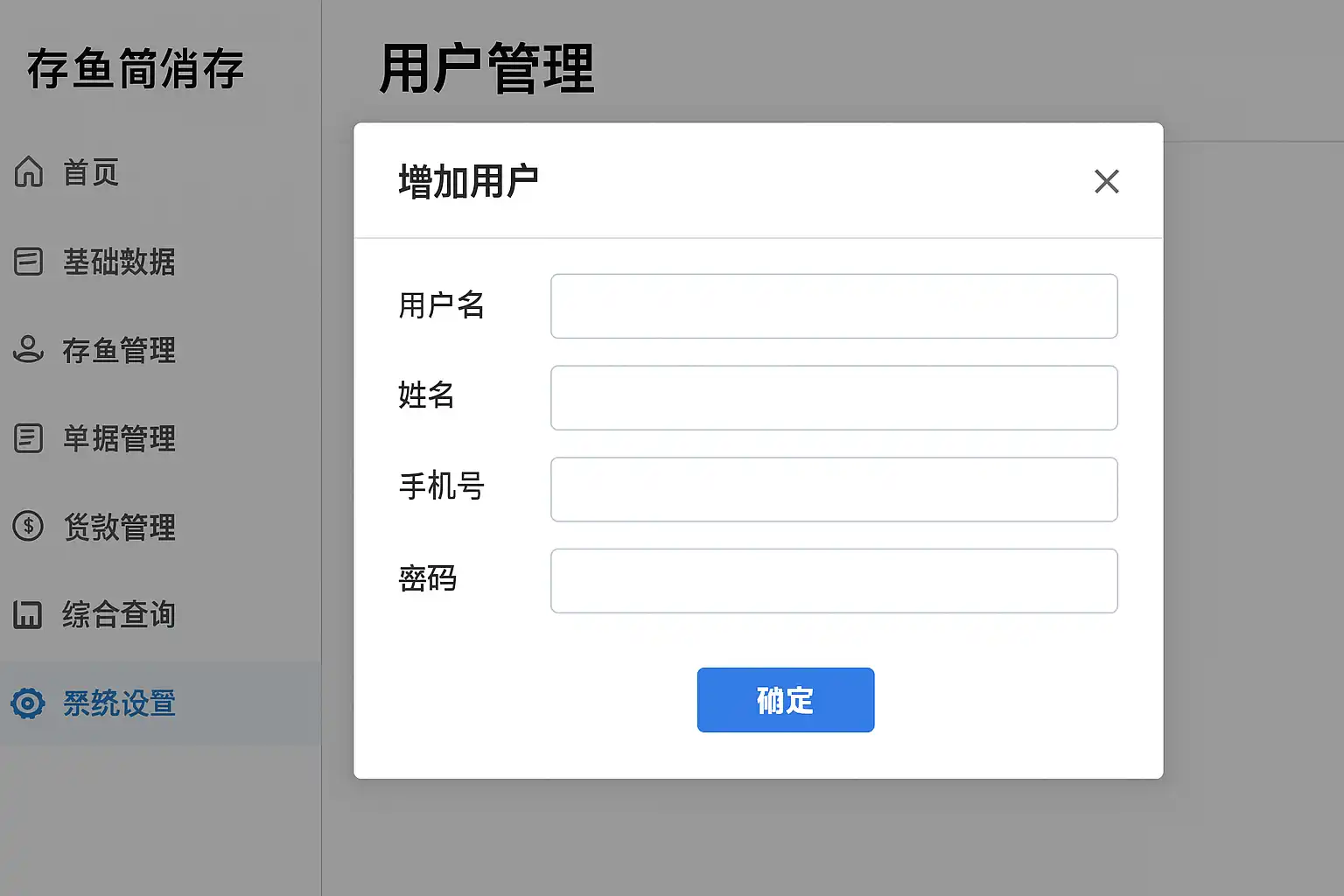Screen dimensions: 1344x896
Task: Click the document icon for 单据管理
Action: [x=28, y=437]
